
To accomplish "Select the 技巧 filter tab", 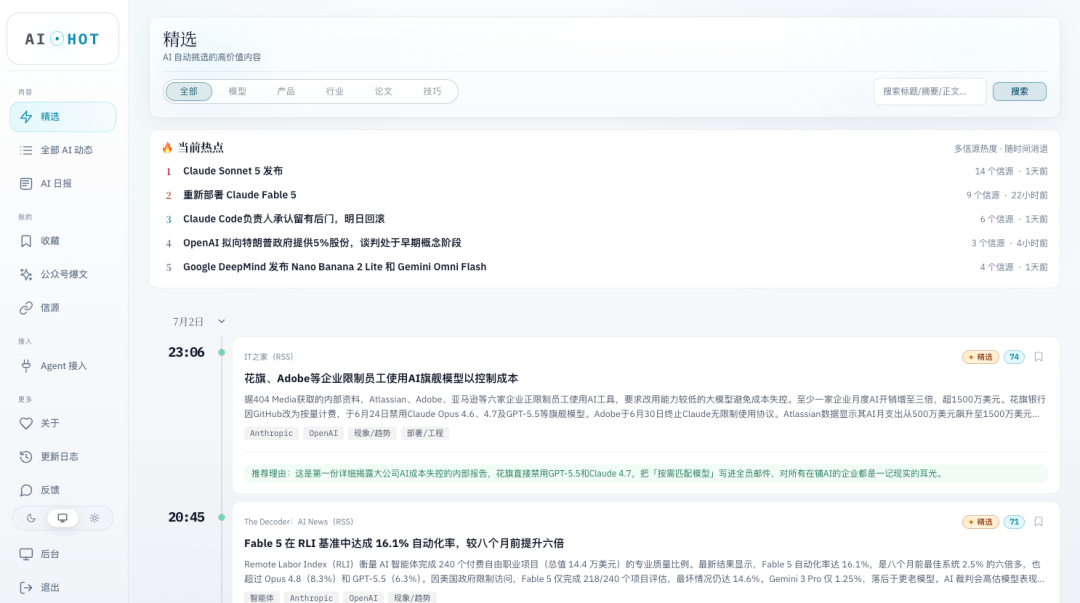I will [433, 92].
